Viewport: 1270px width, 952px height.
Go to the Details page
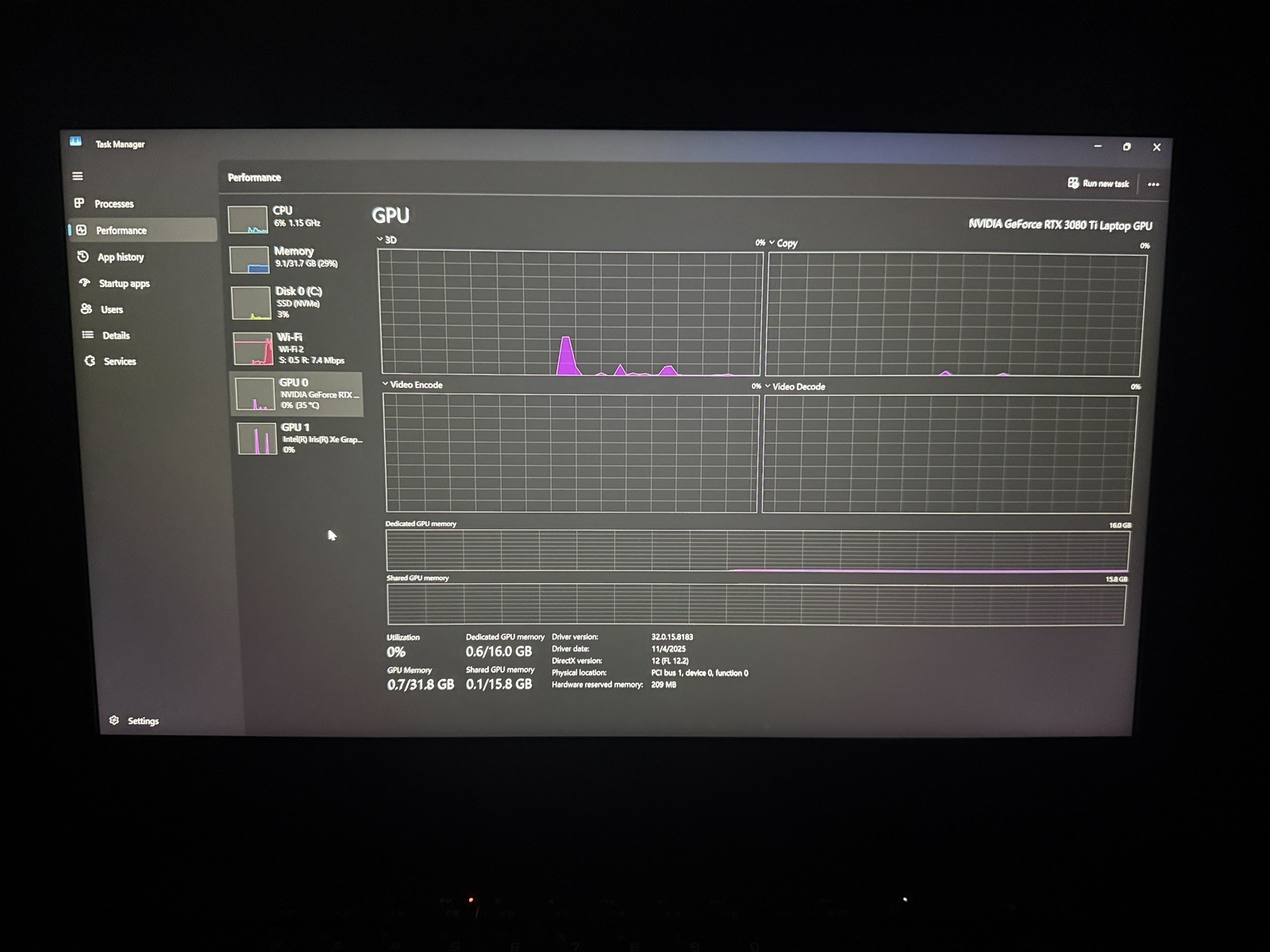point(116,336)
